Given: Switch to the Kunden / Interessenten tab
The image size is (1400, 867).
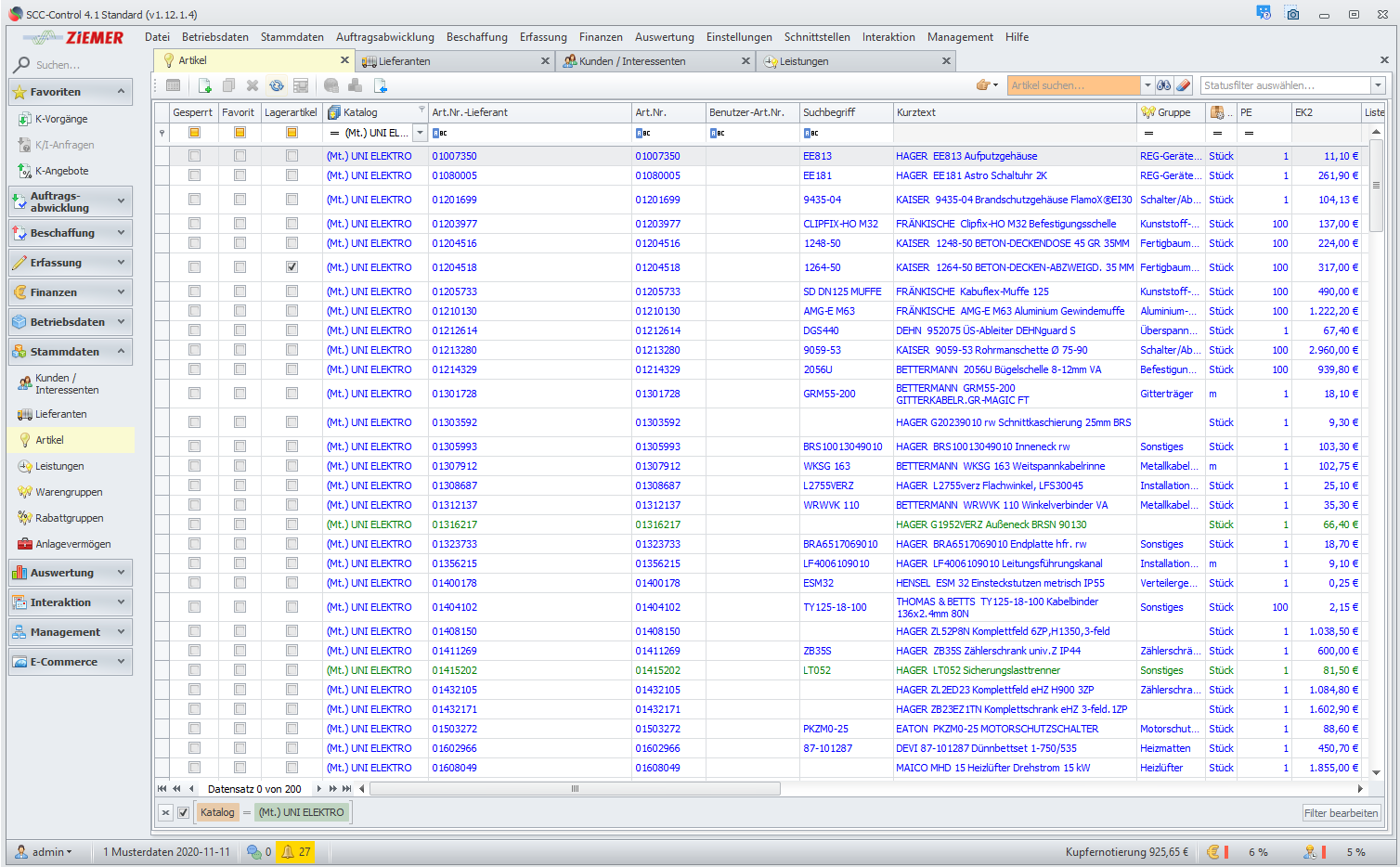Looking at the screenshot, I should [x=631, y=61].
